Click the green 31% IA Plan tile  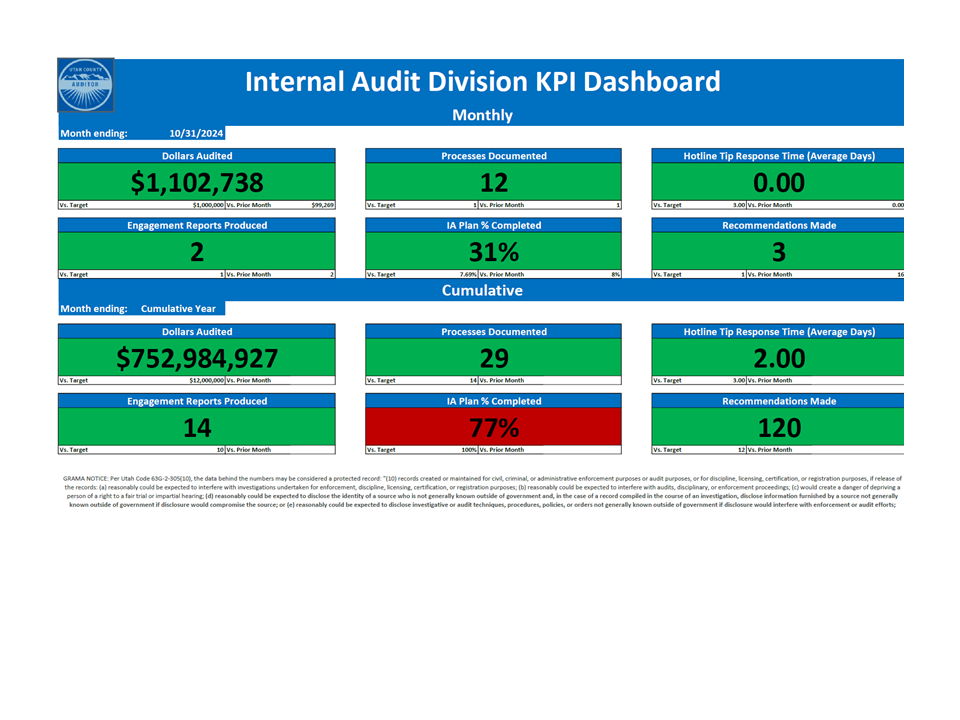494,252
